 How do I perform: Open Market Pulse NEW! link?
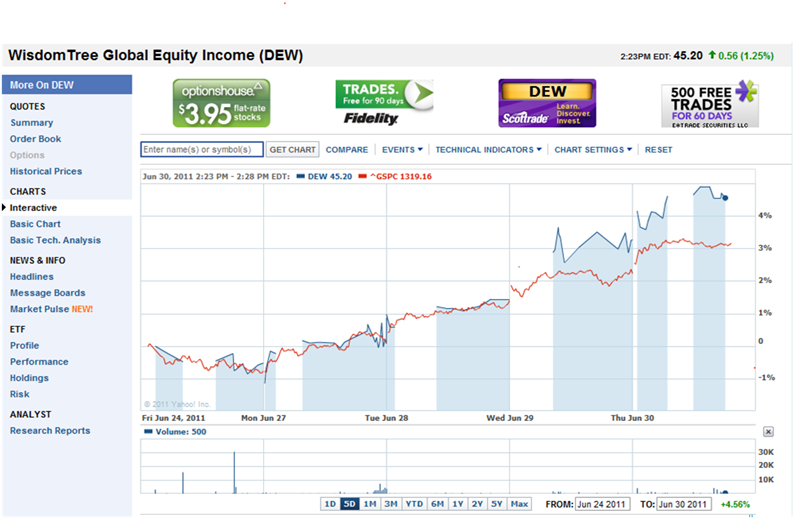[51, 309]
